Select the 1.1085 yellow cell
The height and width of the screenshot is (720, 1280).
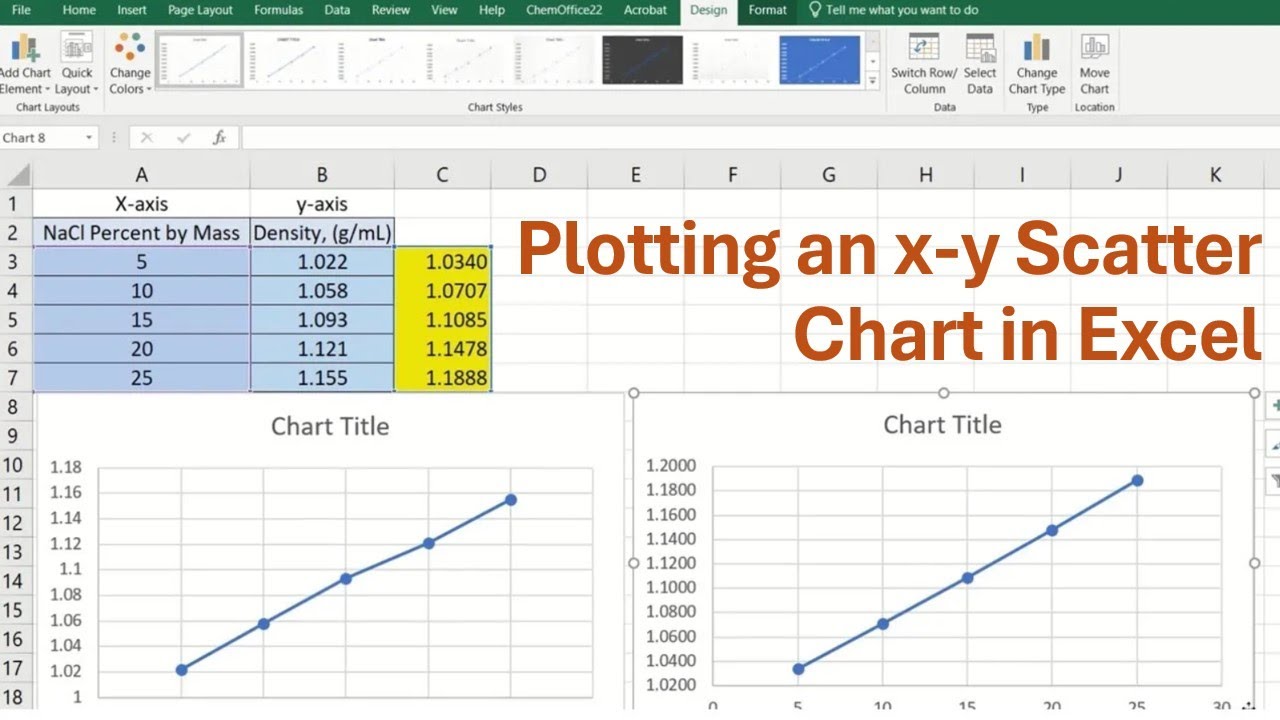(x=442, y=320)
